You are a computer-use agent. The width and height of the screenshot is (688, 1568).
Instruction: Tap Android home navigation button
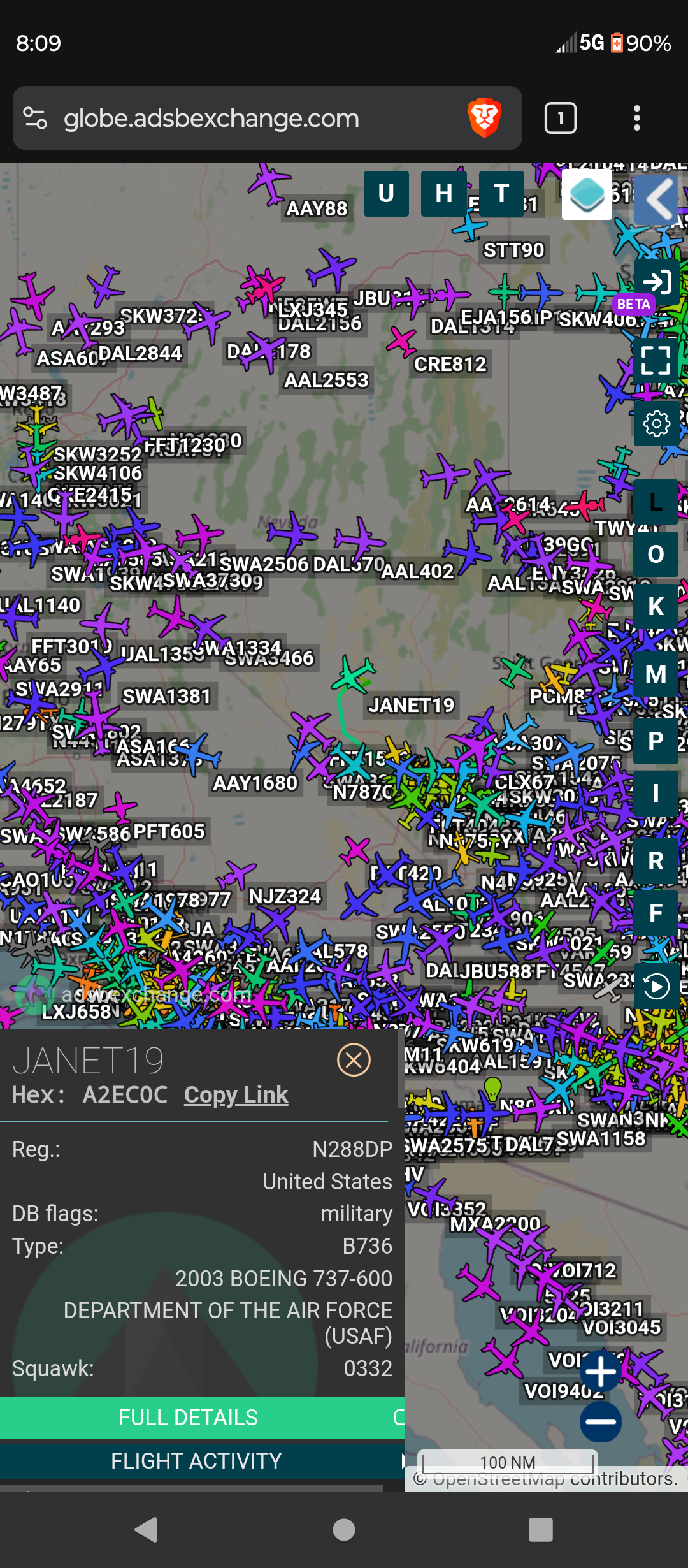pyautogui.click(x=344, y=1530)
